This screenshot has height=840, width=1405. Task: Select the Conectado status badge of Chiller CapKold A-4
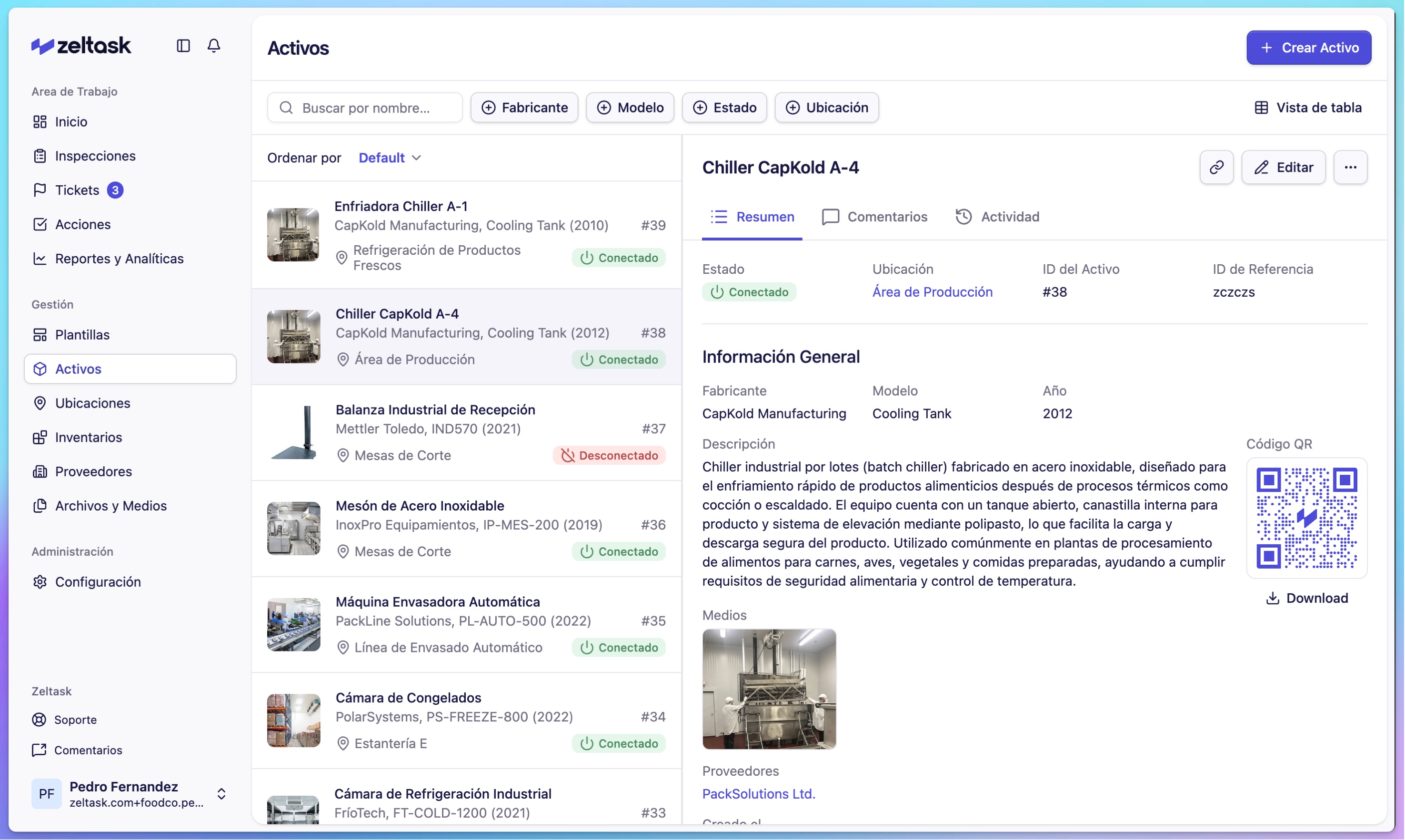pos(619,360)
